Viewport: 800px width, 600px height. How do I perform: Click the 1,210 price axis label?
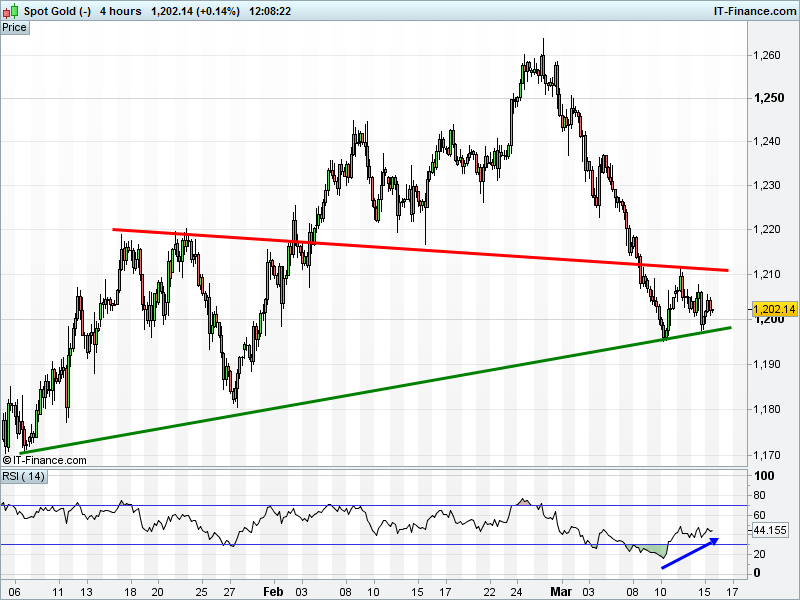tap(767, 274)
